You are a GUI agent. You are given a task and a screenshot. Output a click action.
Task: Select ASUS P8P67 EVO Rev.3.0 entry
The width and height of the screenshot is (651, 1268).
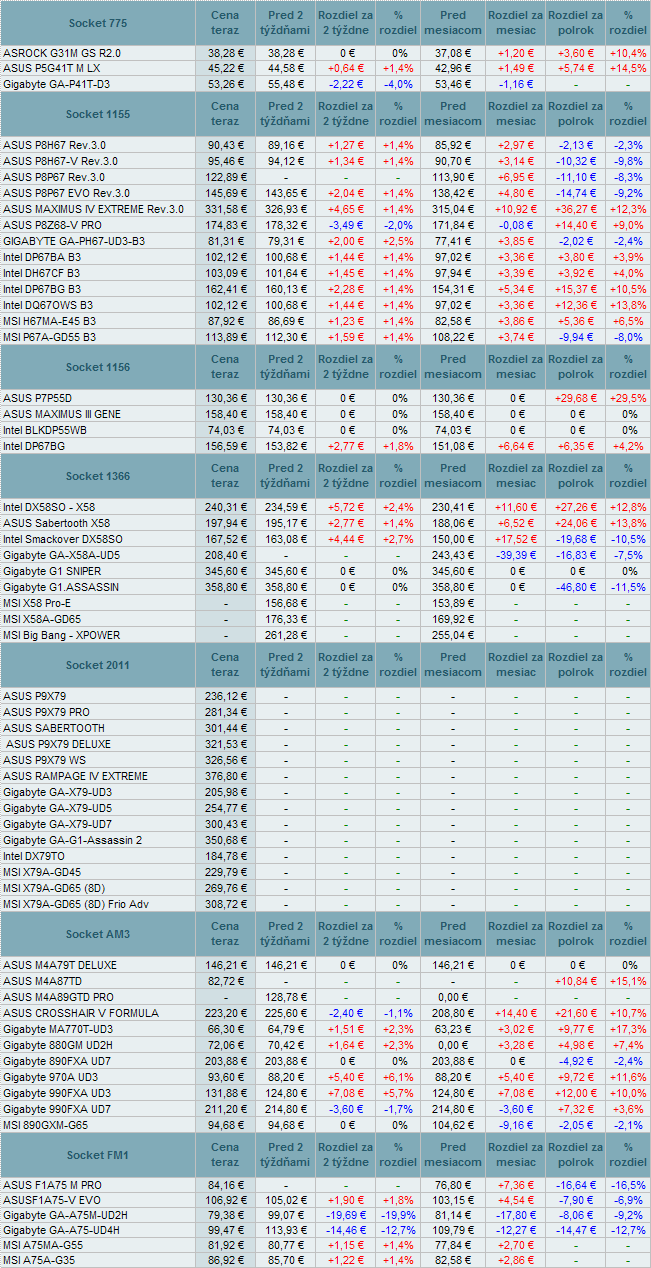[x=66, y=193]
